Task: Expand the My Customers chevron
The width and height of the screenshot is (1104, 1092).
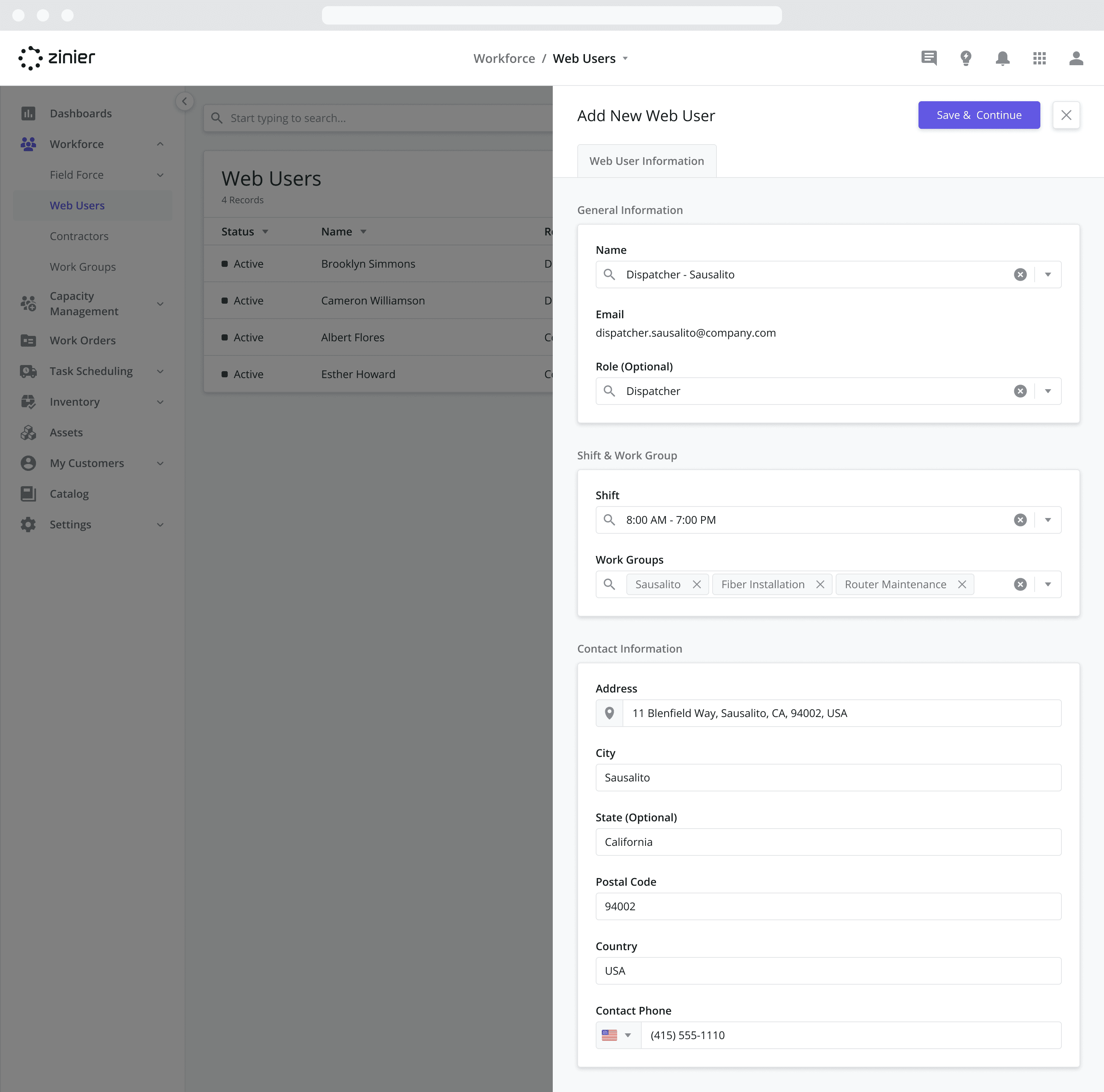Action: coord(160,463)
